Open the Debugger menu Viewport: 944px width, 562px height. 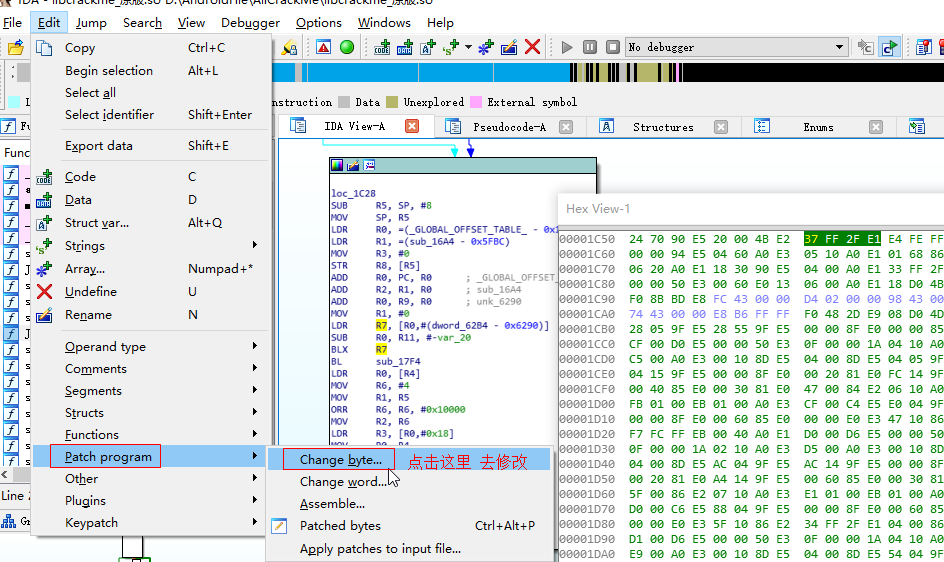[250, 23]
